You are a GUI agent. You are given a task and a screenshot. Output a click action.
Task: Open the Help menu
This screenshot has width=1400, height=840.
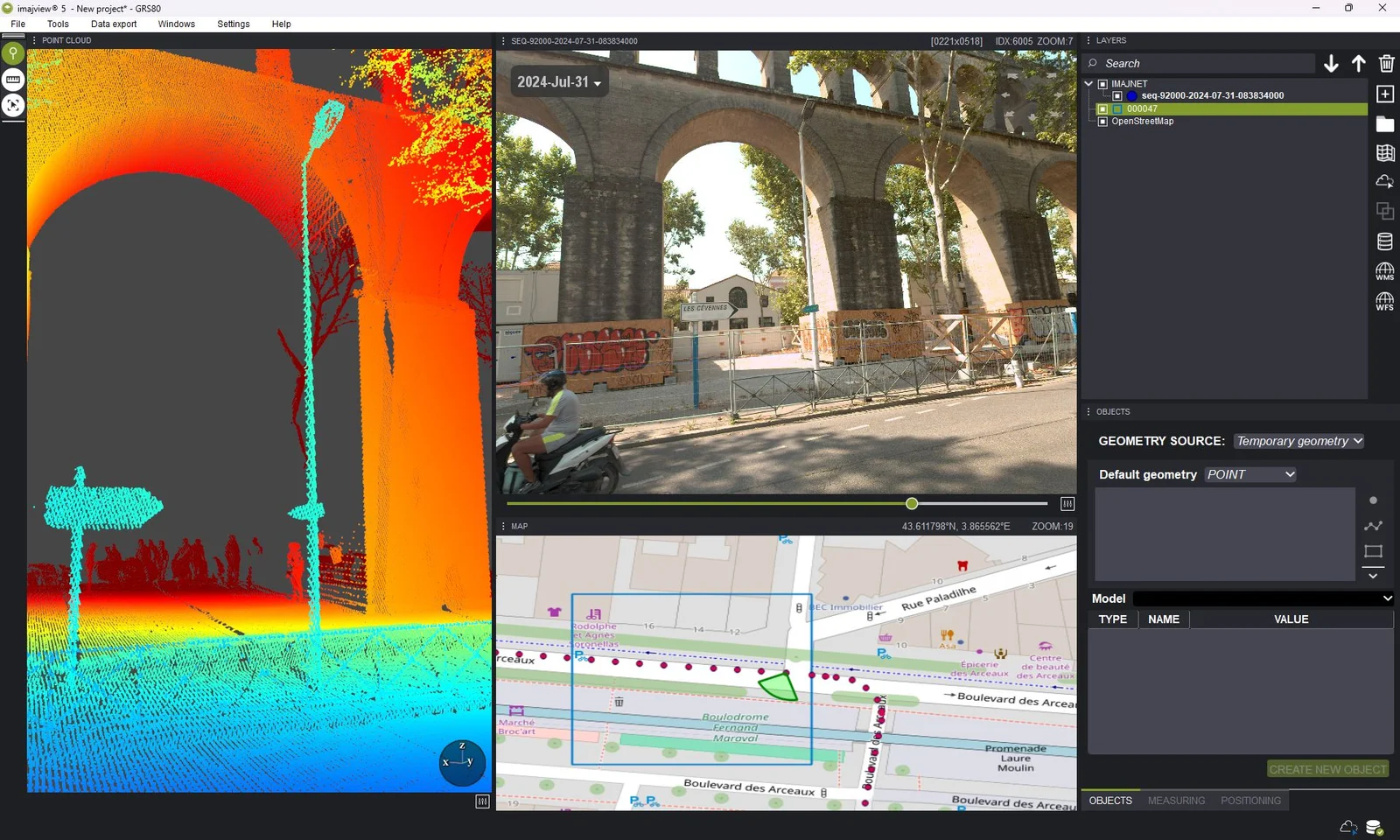click(282, 24)
